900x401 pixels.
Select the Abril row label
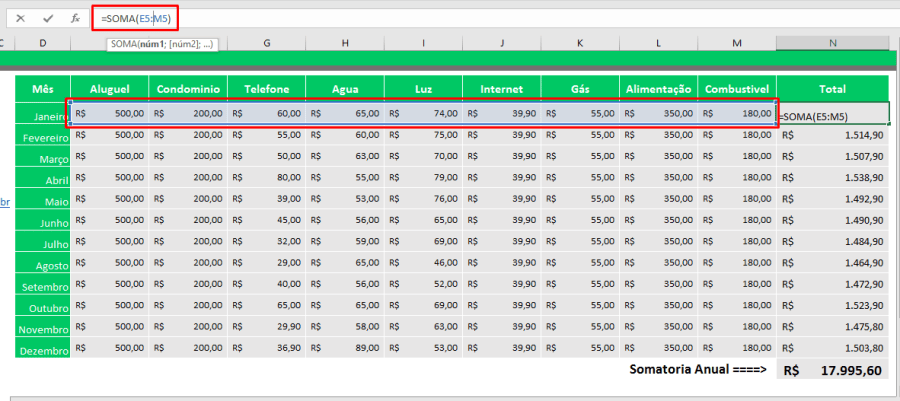point(42,177)
